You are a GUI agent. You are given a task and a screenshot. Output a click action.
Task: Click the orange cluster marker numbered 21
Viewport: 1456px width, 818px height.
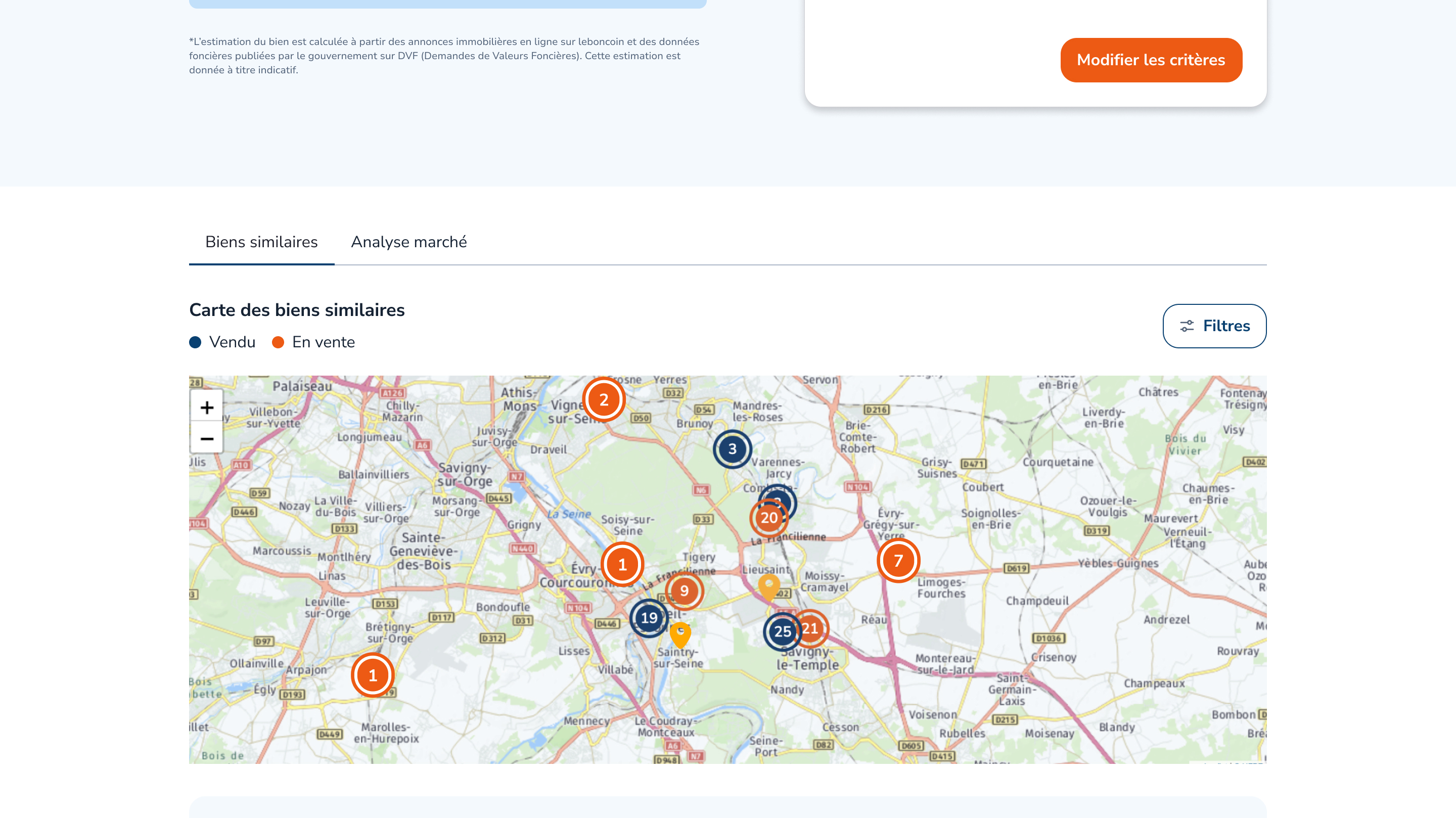coord(814,627)
